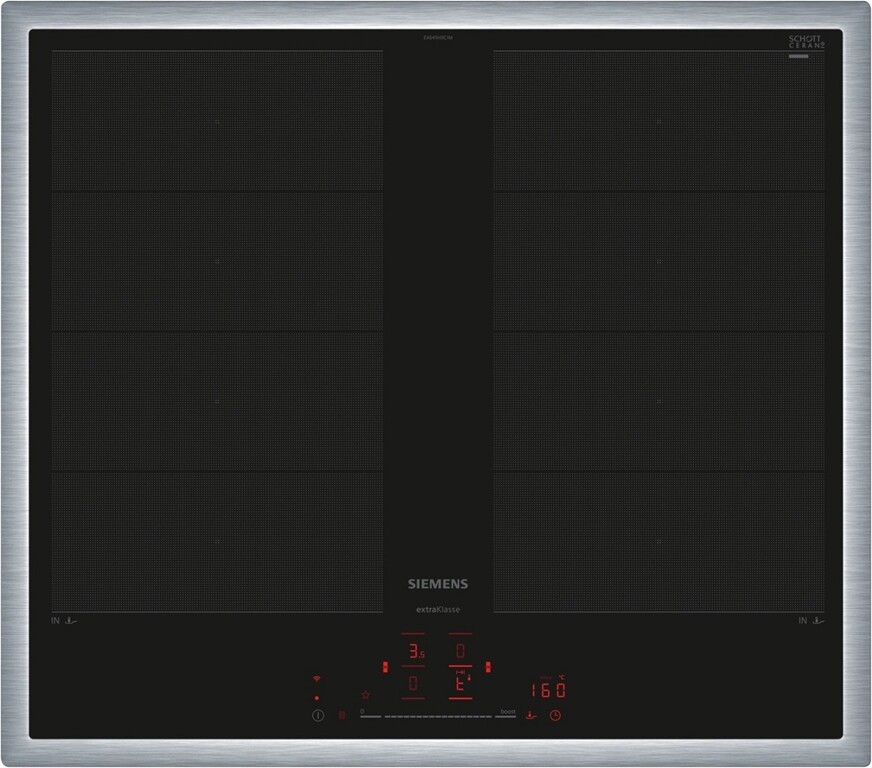The image size is (872, 768).
Task: Select the rear right zone showing 0
Action: pos(460,650)
